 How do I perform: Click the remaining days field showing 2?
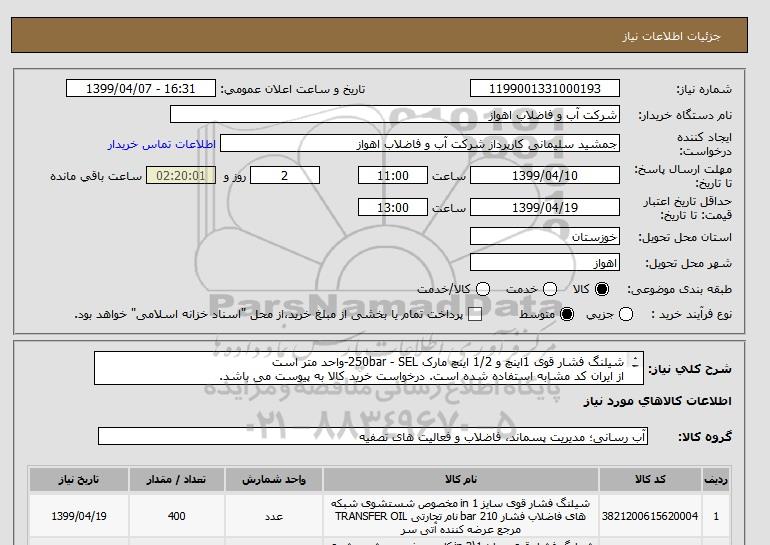click(285, 175)
